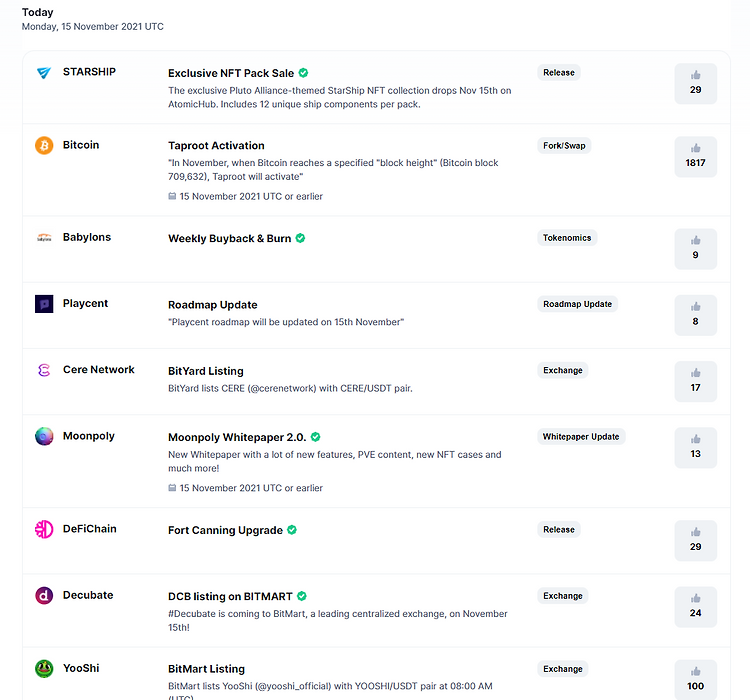The image size is (750, 700).
Task: Select the Whitepaper Update category tag
Action: pyautogui.click(x=581, y=436)
